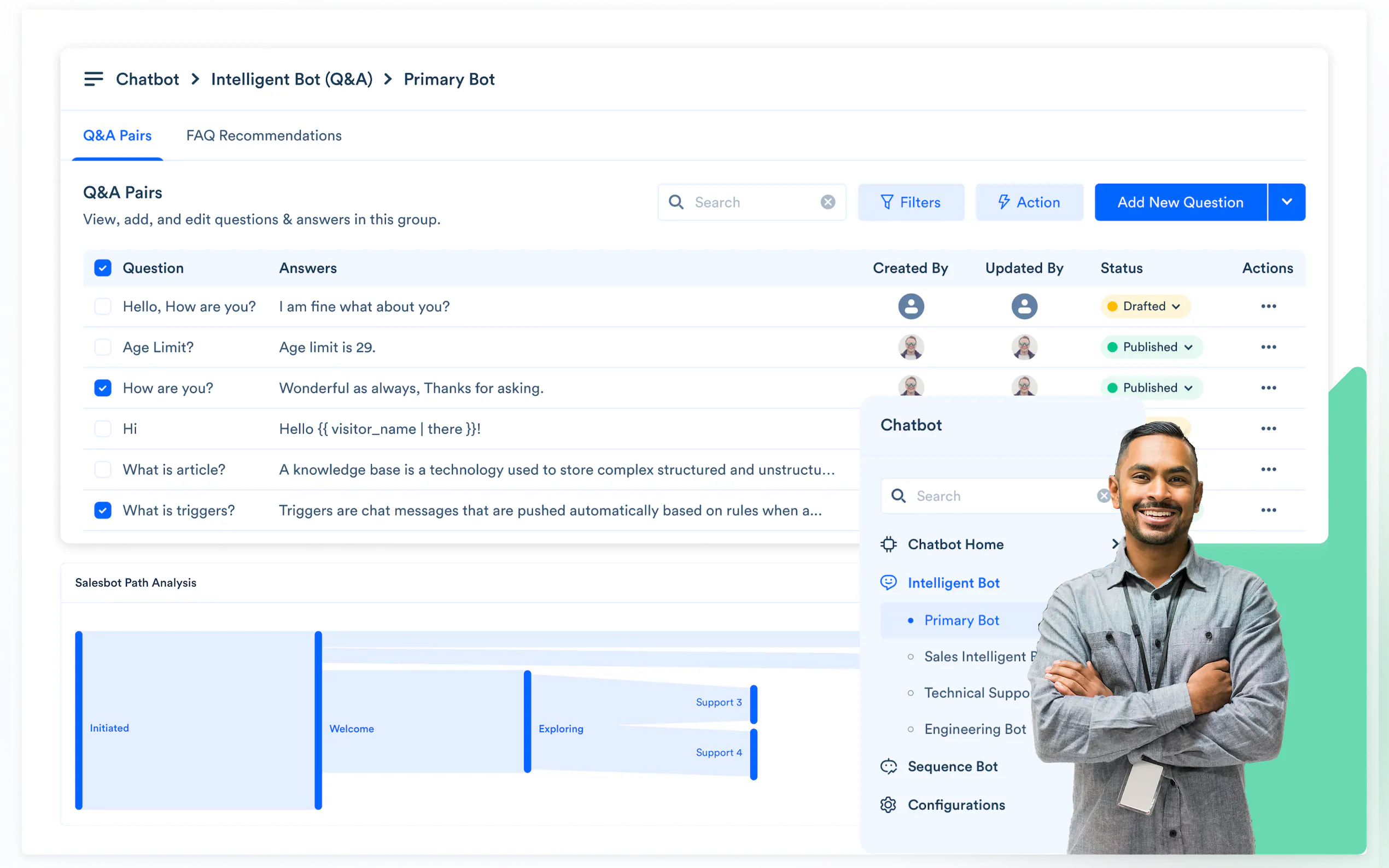The image size is (1389, 868).
Task: Select Engineering Bot in the sidebar
Action: point(974,729)
